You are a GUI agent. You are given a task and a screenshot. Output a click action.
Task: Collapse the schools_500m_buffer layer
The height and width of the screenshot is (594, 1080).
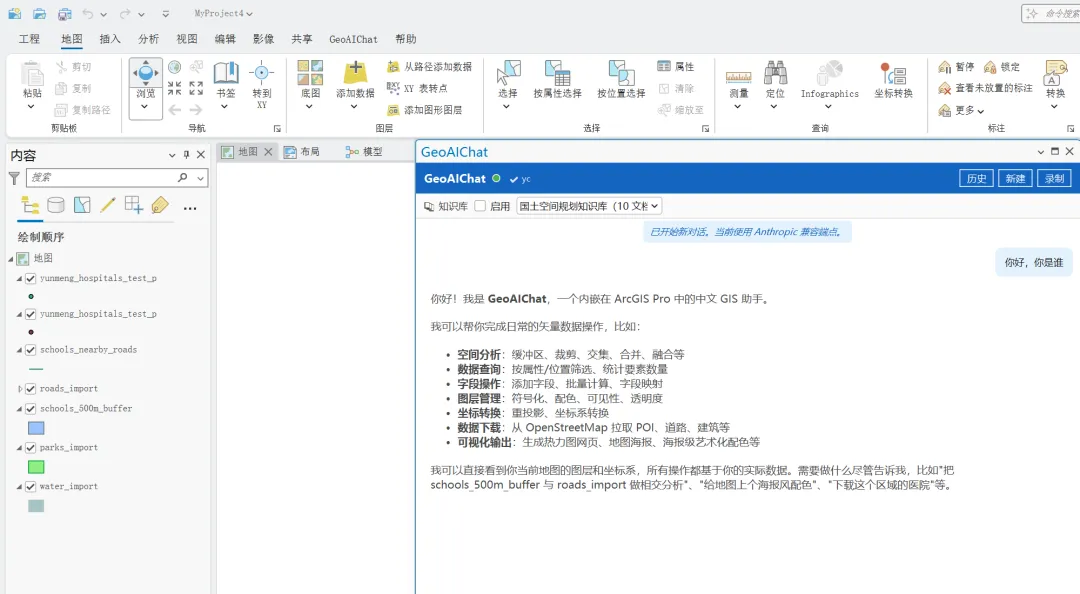pyautogui.click(x=19, y=409)
